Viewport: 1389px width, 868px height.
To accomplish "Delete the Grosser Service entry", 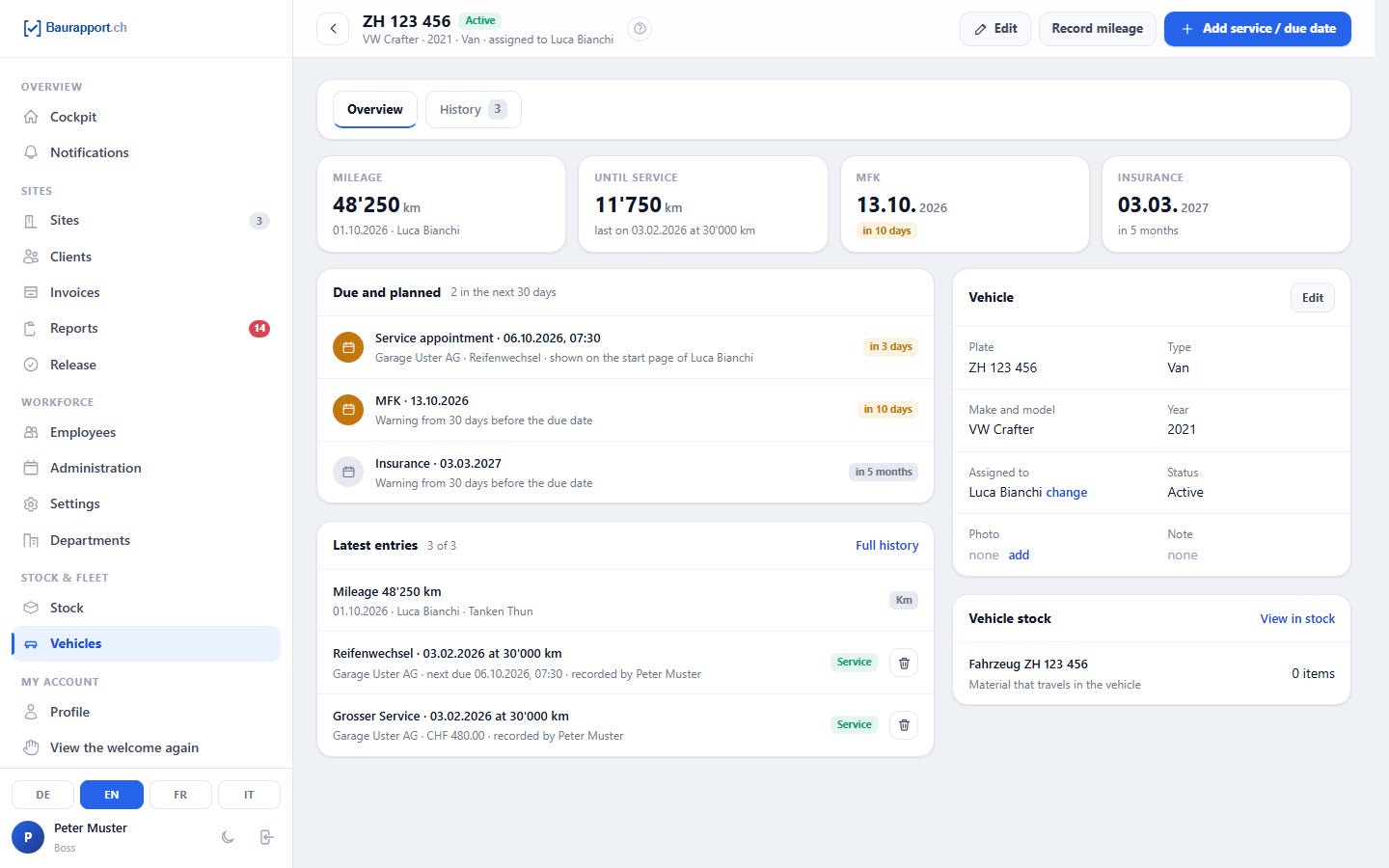I will (x=904, y=725).
